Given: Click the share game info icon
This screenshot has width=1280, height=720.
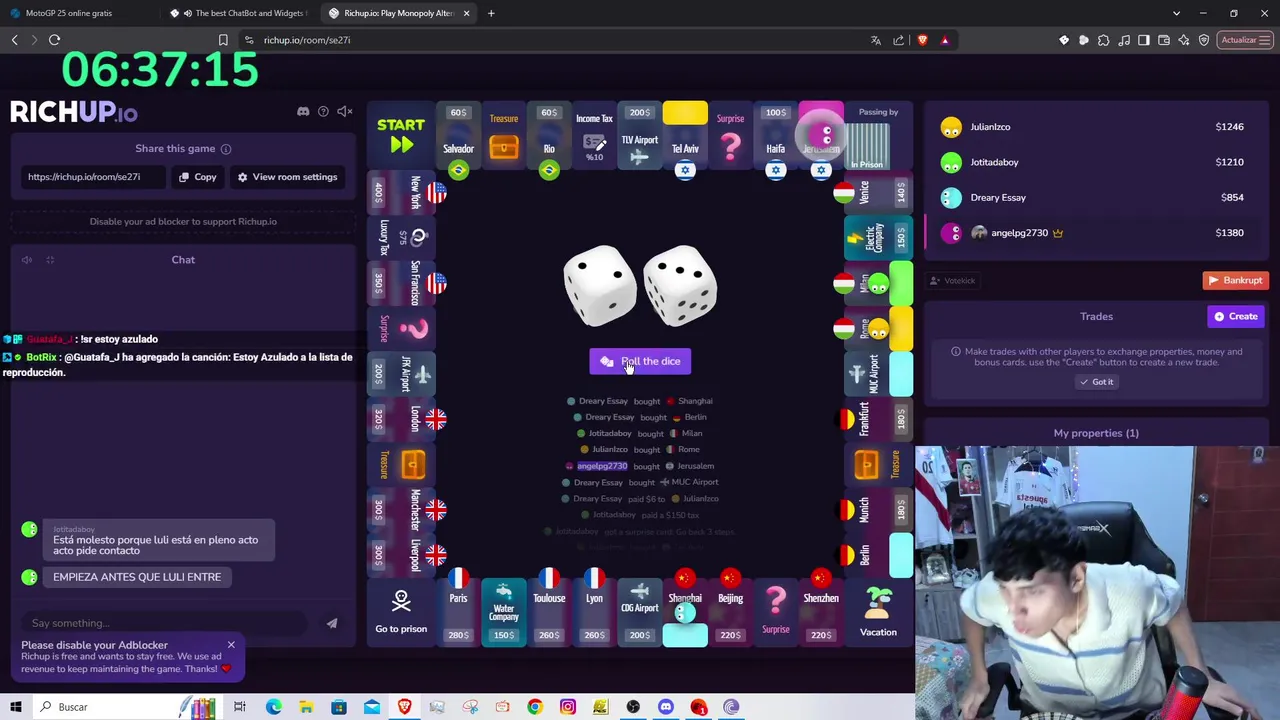Looking at the screenshot, I should [x=226, y=149].
